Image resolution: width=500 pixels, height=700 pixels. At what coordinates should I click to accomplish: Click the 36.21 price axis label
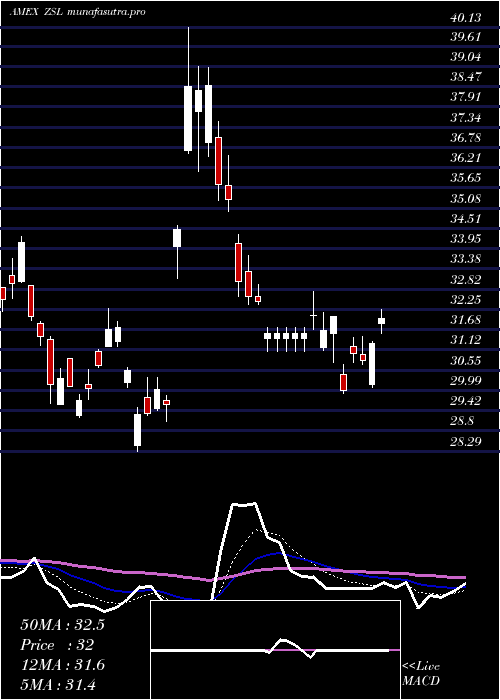tap(466, 158)
